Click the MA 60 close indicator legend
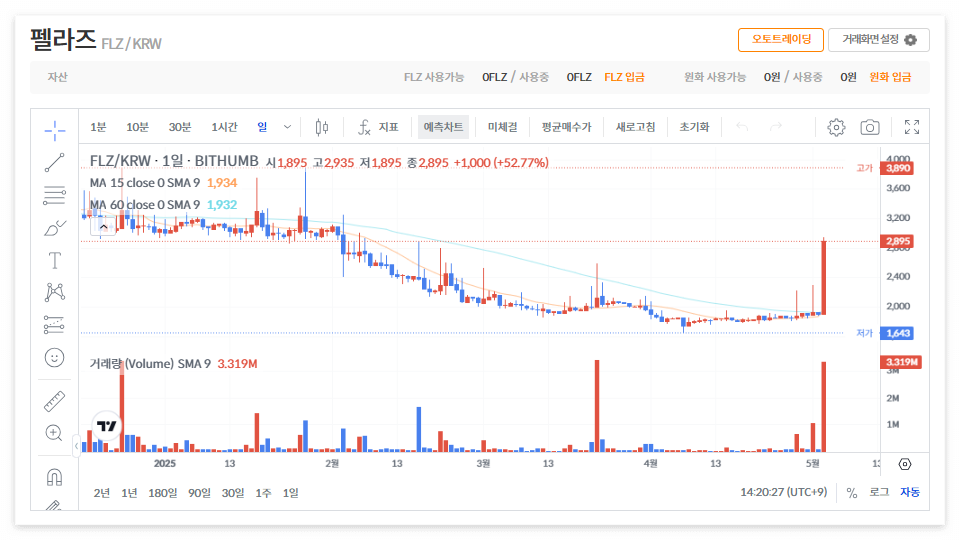Image resolution: width=960 pixels, height=540 pixels. pyautogui.click(x=144, y=205)
